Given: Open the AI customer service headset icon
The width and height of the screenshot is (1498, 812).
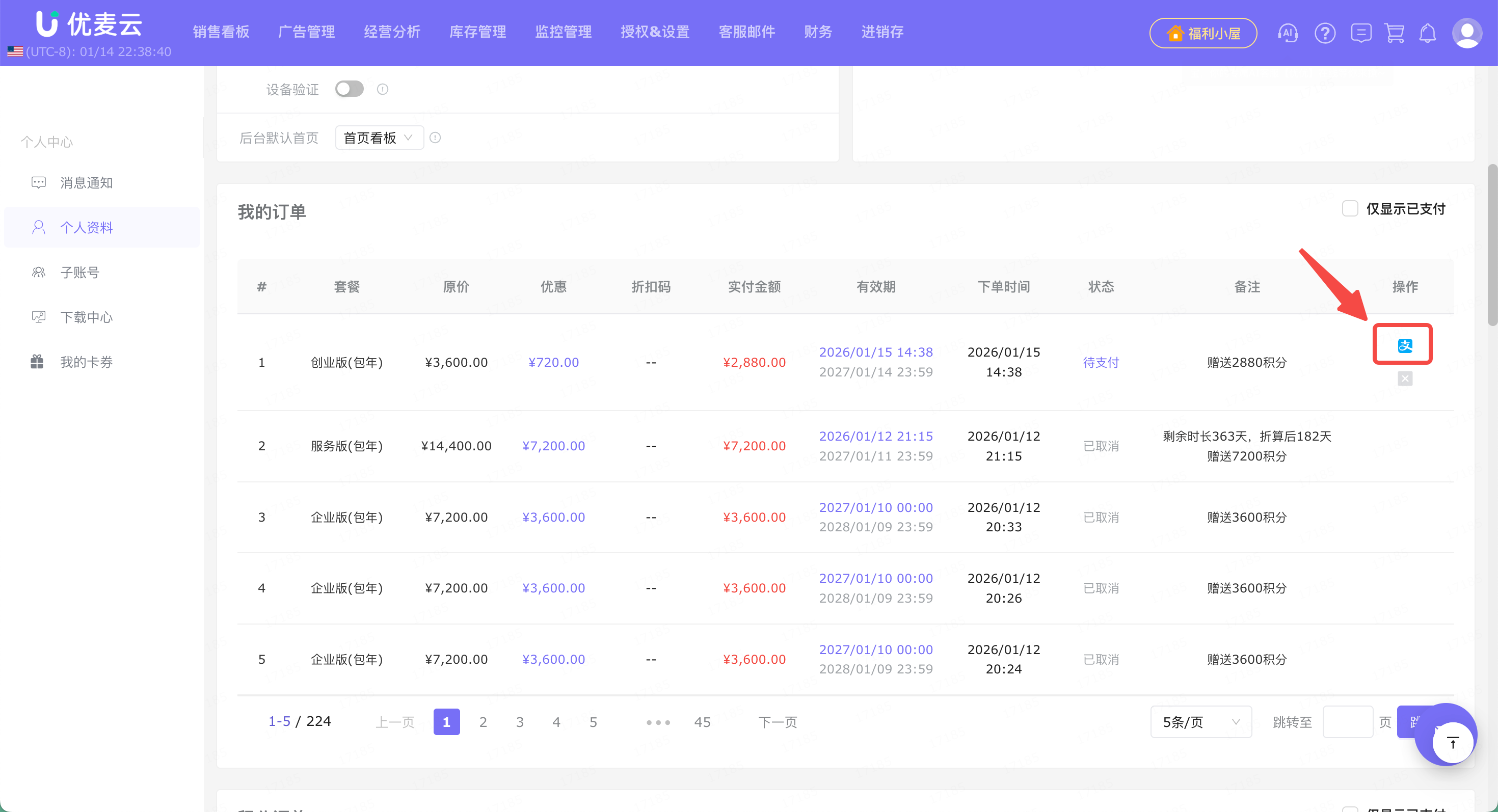Looking at the screenshot, I should (1288, 33).
